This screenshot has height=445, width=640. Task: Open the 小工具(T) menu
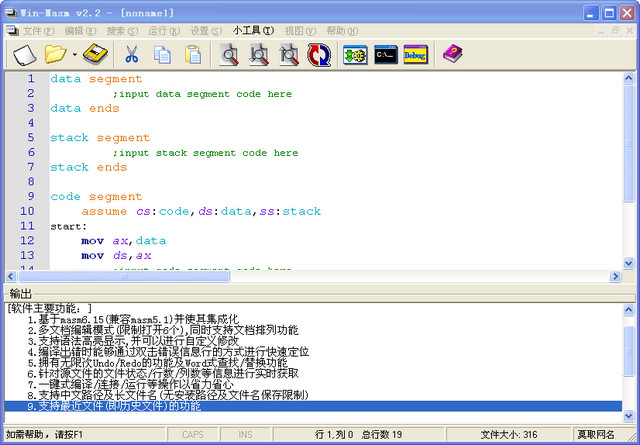click(254, 31)
